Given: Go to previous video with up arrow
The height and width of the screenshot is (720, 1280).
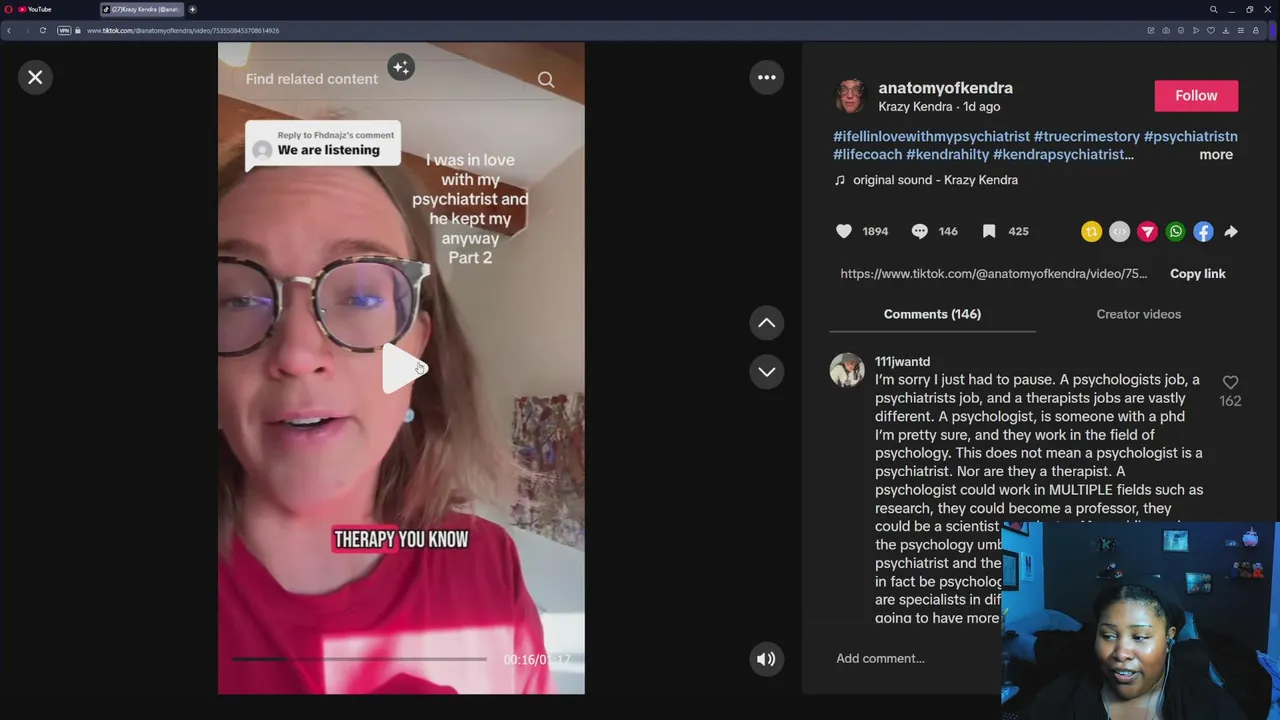Looking at the screenshot, I should (x=767, y=323).
